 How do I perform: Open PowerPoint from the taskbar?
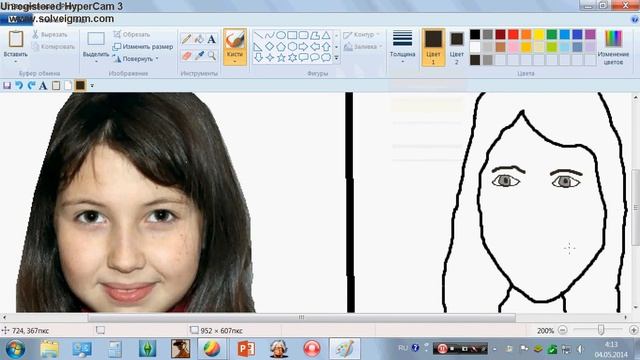246,349
